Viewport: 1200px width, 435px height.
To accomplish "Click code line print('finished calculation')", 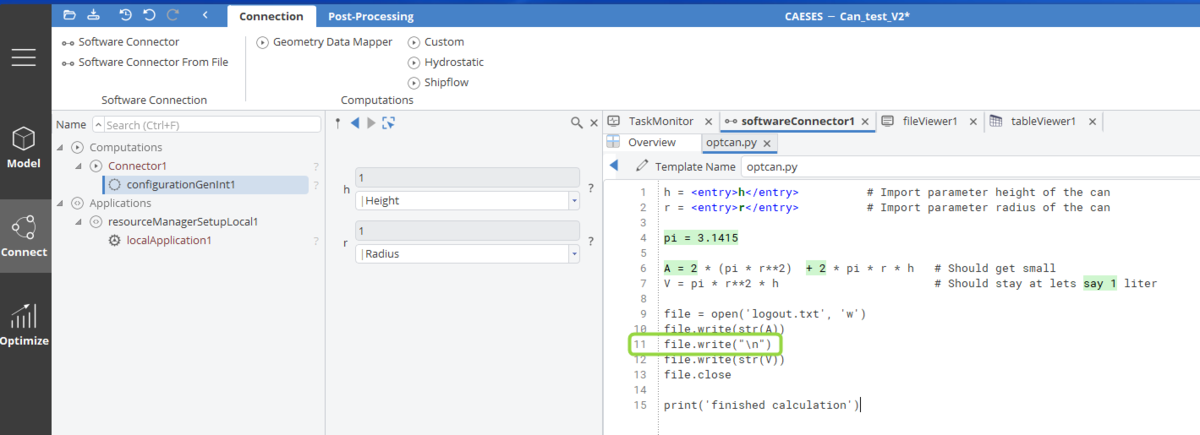I will [761, 404].
